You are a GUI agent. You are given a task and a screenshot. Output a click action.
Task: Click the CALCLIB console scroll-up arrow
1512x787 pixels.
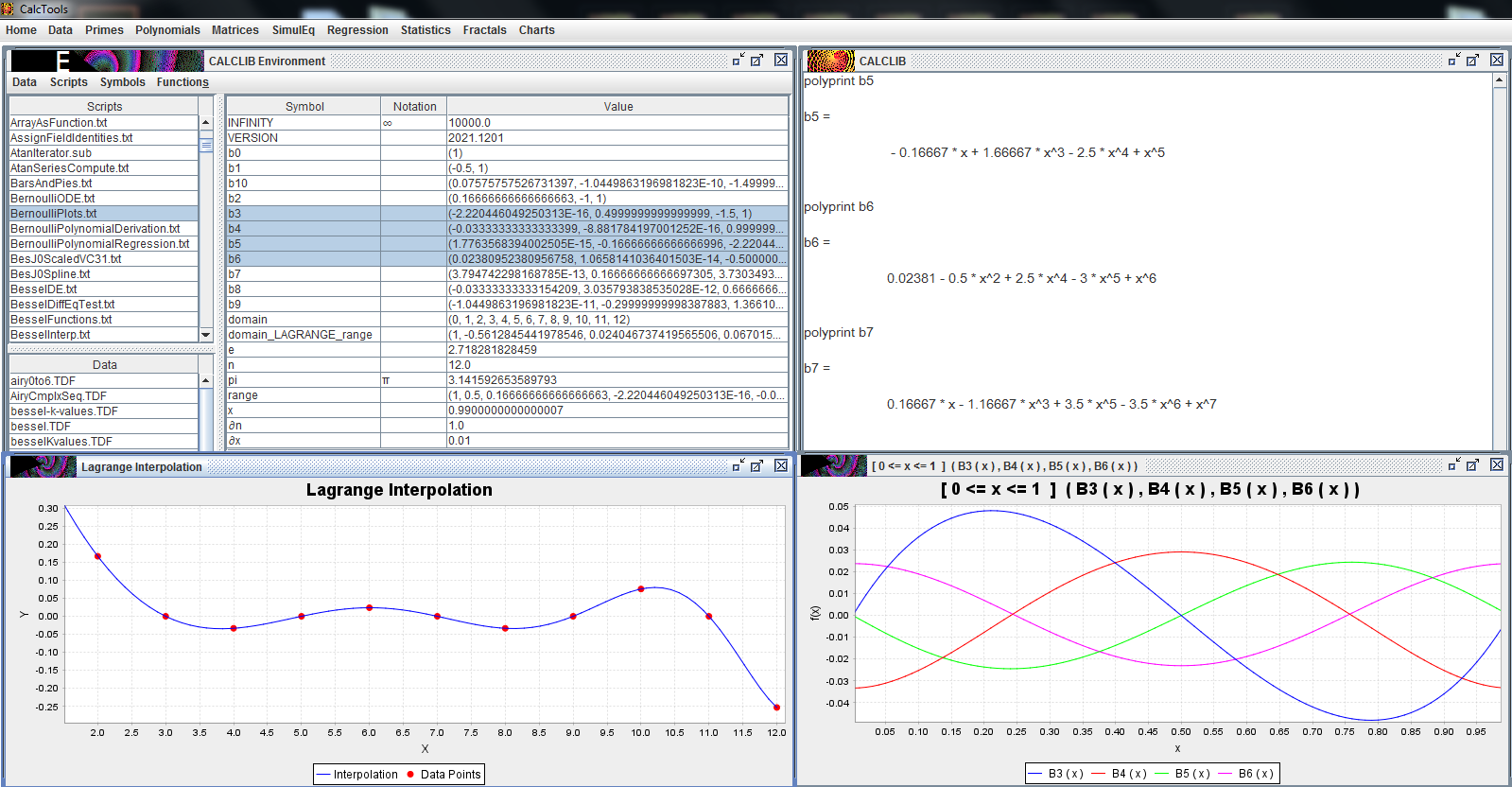click(x=1500, y=80)
